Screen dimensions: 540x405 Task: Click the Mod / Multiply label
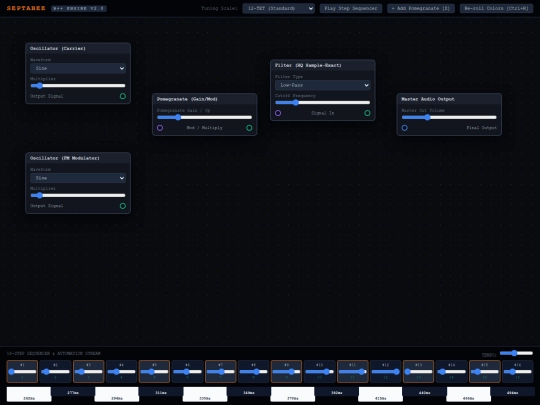point(205,128)
